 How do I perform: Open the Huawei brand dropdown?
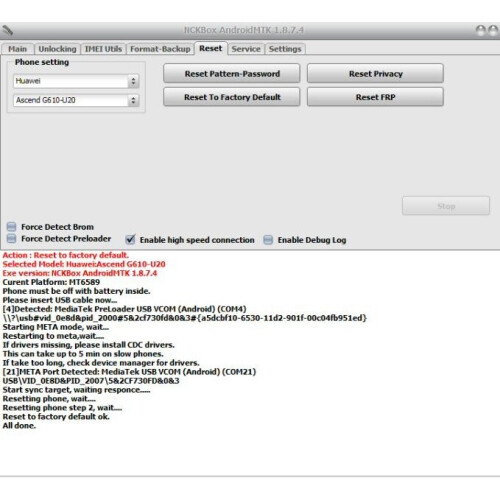[x=76, y=81]
